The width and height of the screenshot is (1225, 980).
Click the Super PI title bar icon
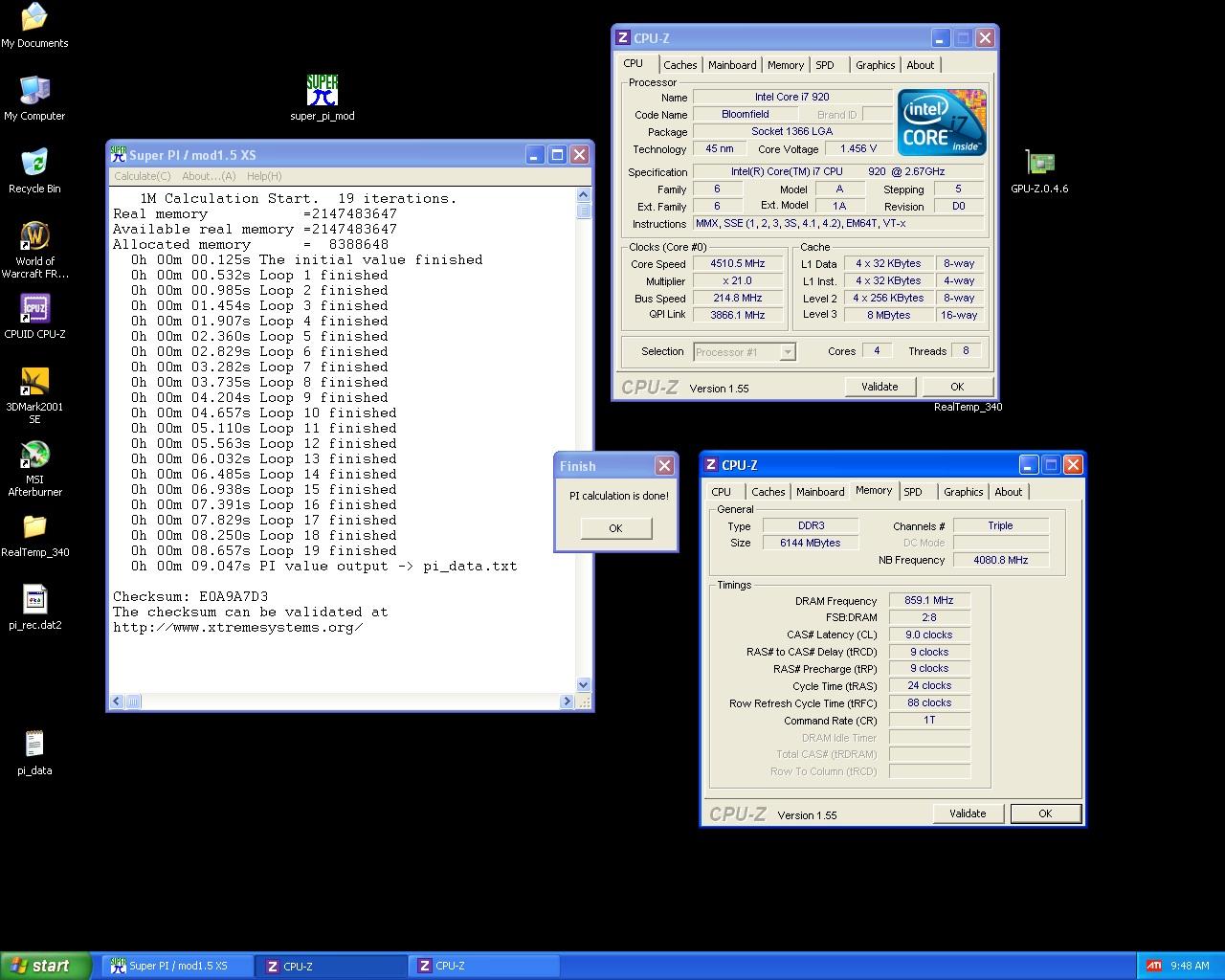coord(119,154)
